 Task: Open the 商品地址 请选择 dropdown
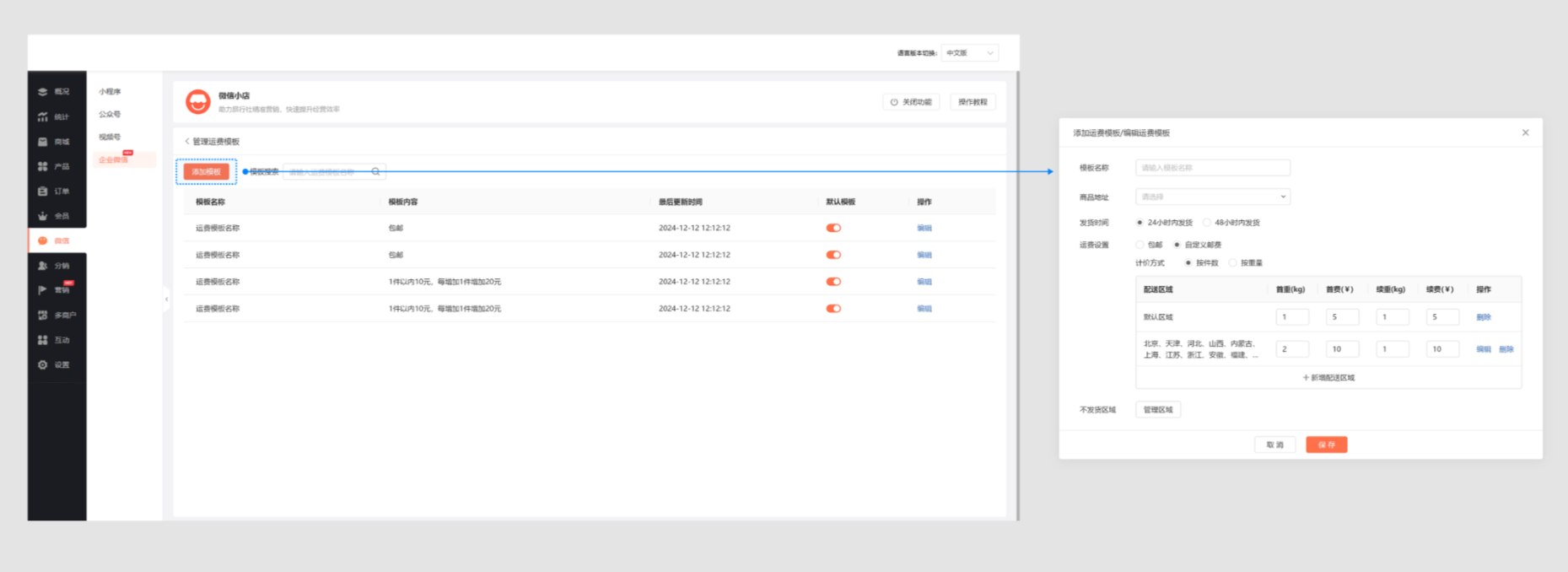click(x=1213, y=197)
